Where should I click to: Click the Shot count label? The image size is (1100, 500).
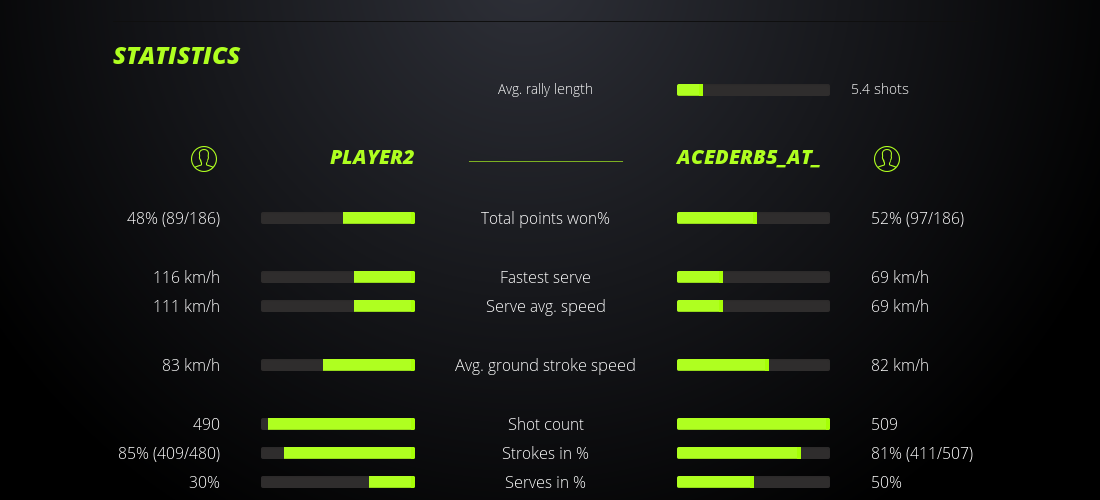click(545, 424)
